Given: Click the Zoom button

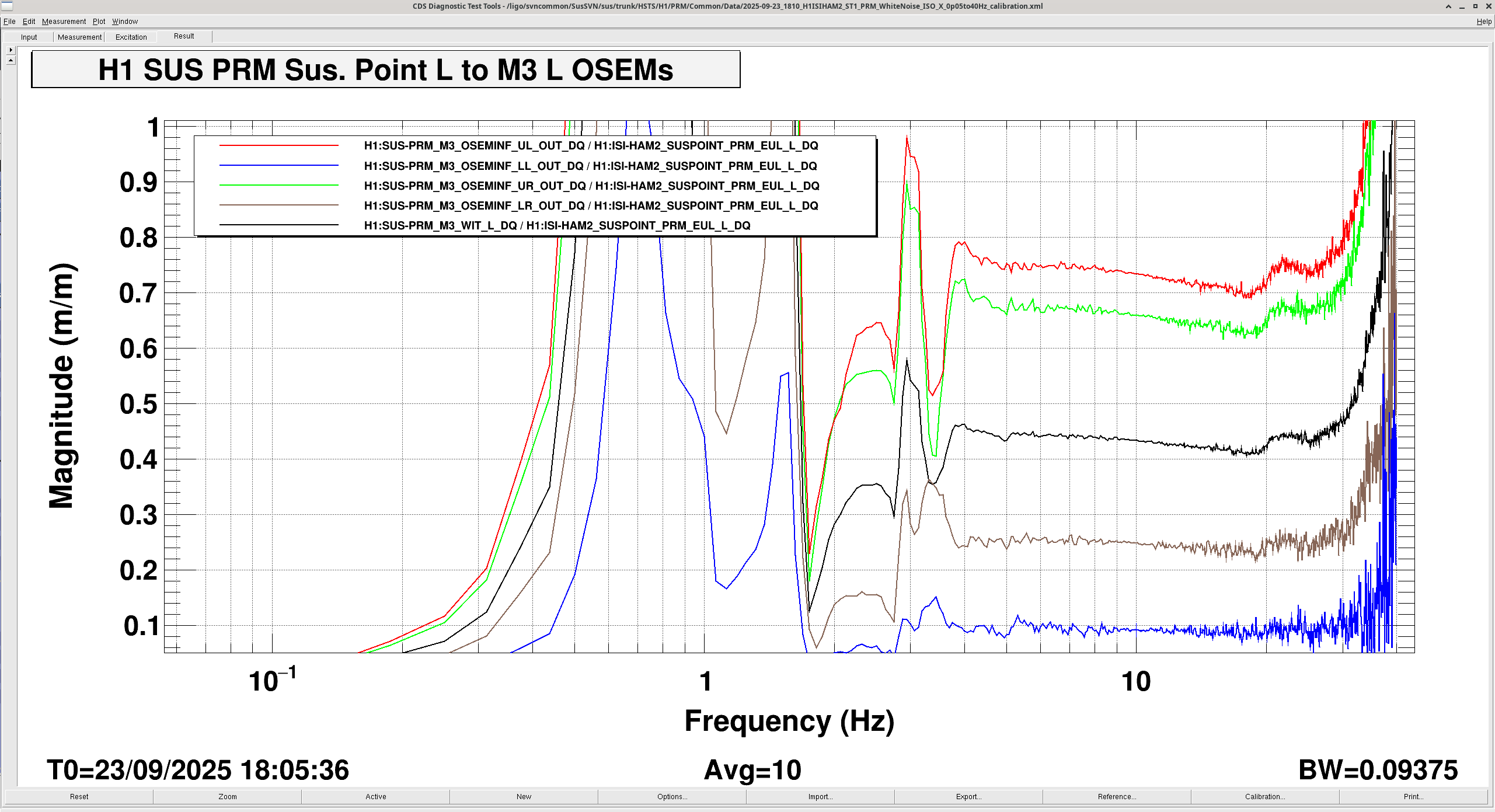Looking at the screenshot, I should (x=227, y=796).
